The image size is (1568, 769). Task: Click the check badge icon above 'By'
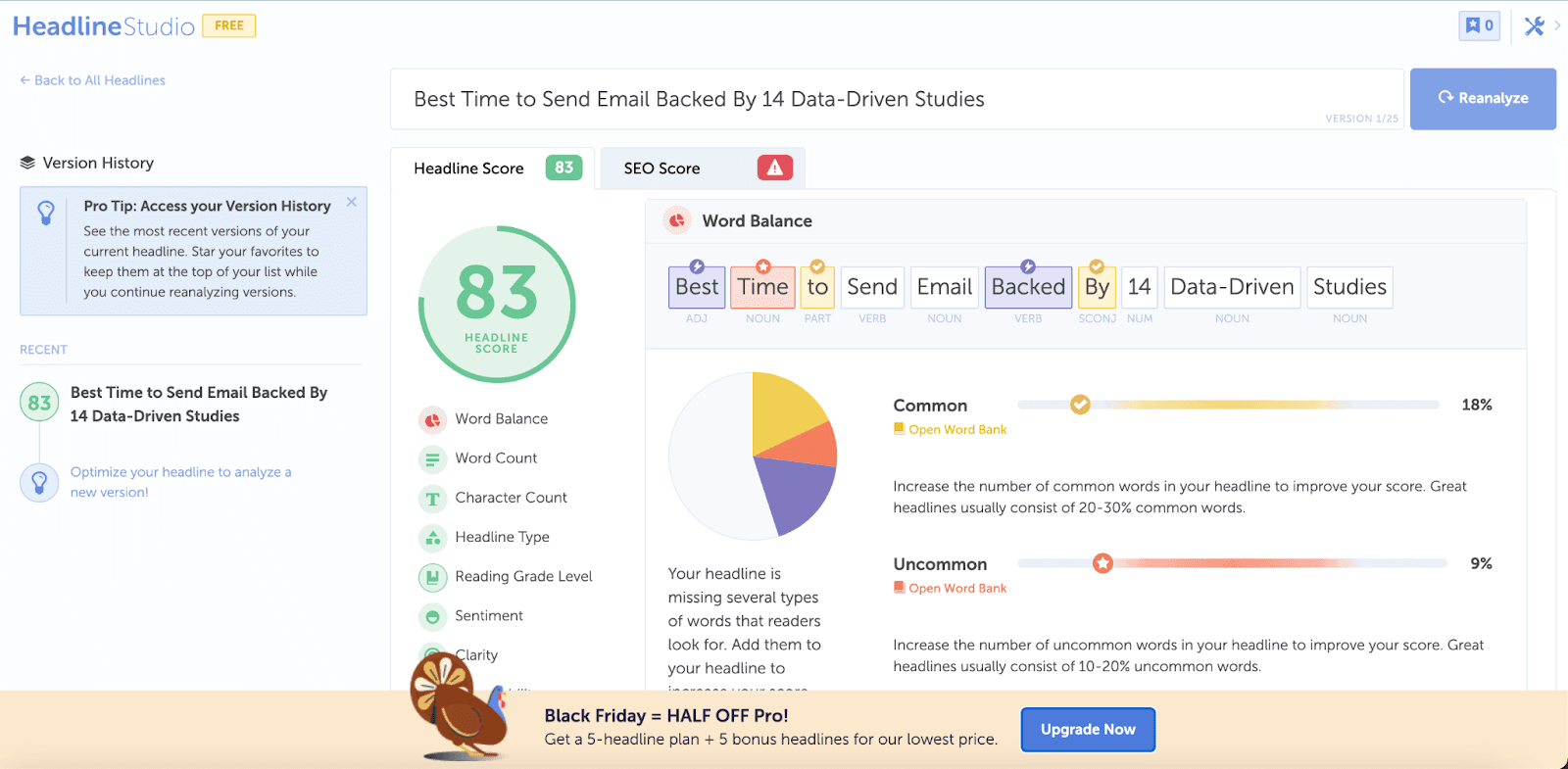1097,266
